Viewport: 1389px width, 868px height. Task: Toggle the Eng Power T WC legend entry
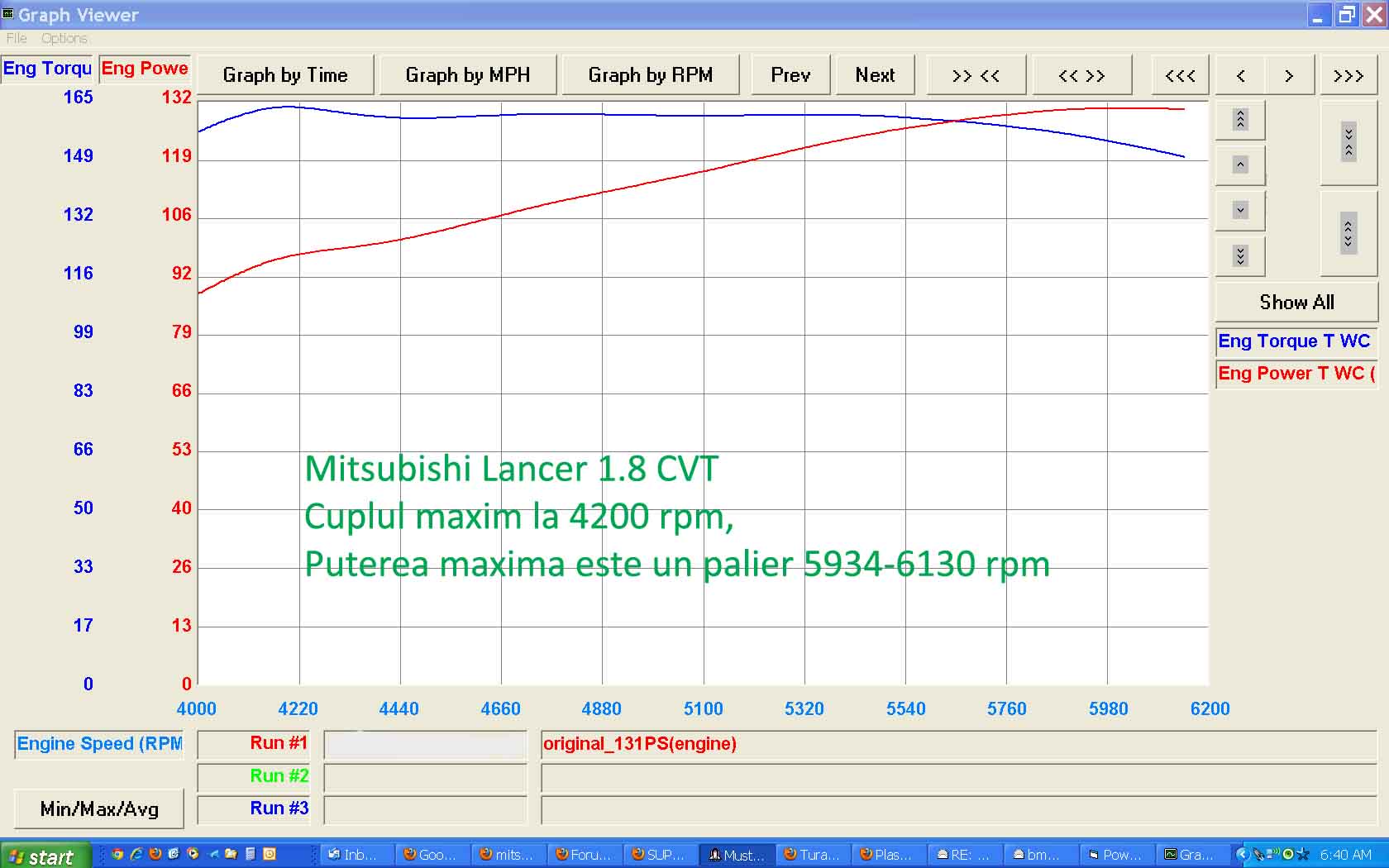tap(1296, 374)
